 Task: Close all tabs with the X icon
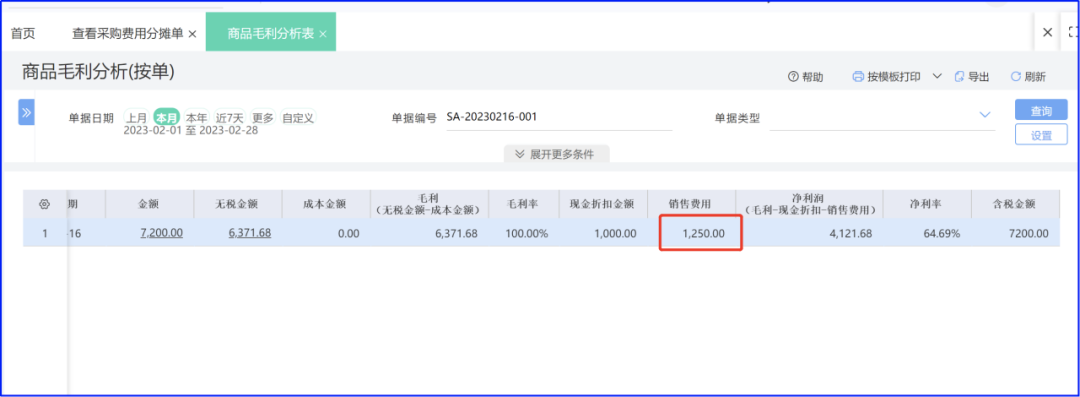[1048, 32]
